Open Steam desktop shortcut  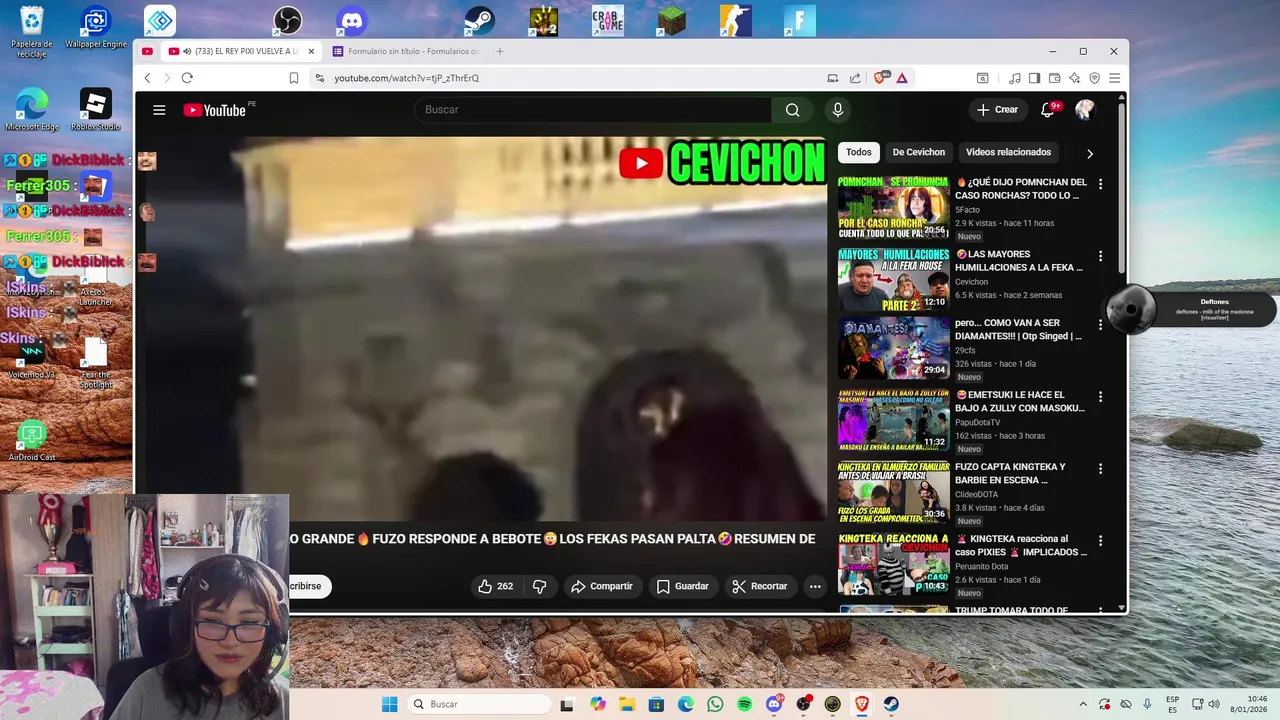coord(479,20)
